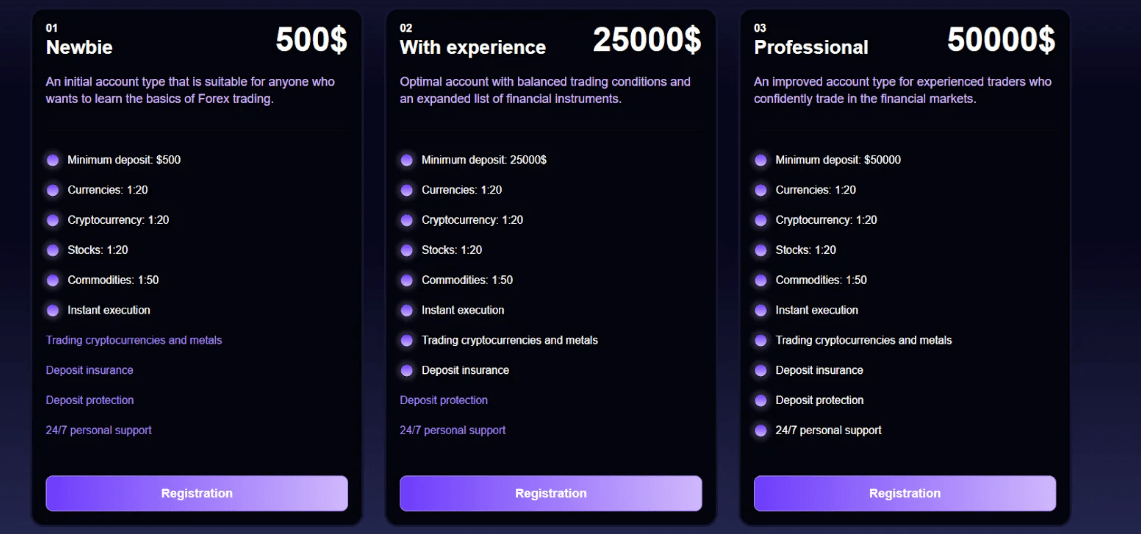Click Registration button on Professional card
The image size is (1141, 534).
[905, 493]
